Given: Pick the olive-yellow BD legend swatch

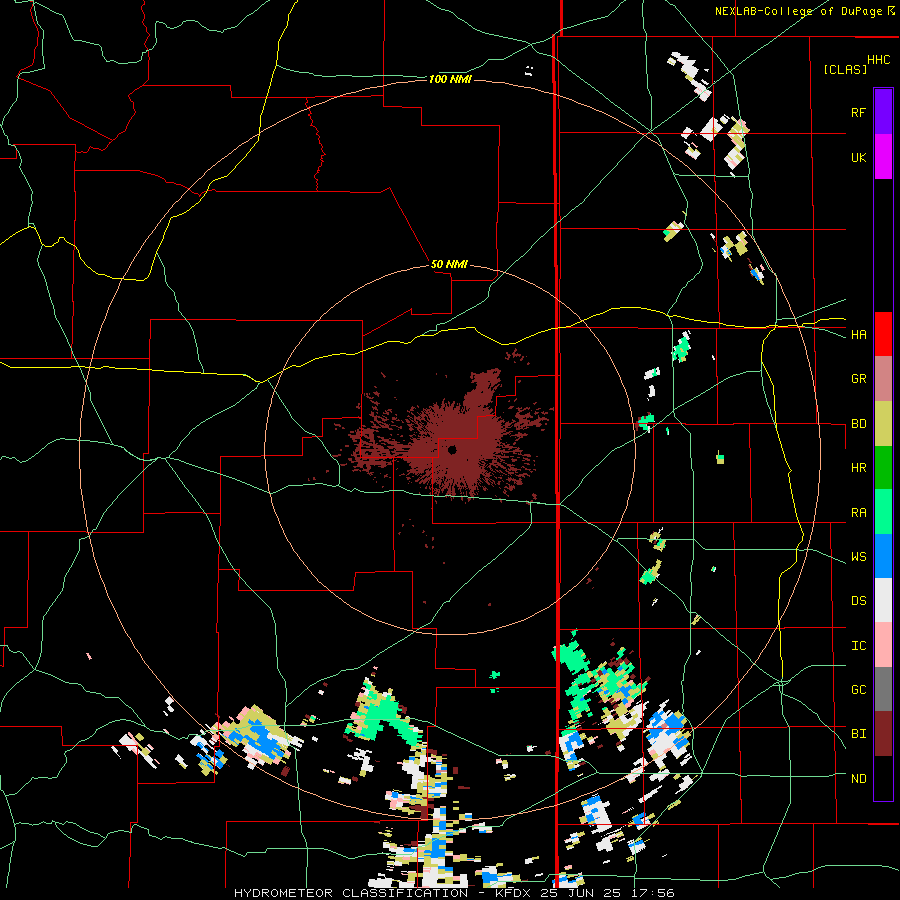Looking at the screenshot, I should pos(883,424).
